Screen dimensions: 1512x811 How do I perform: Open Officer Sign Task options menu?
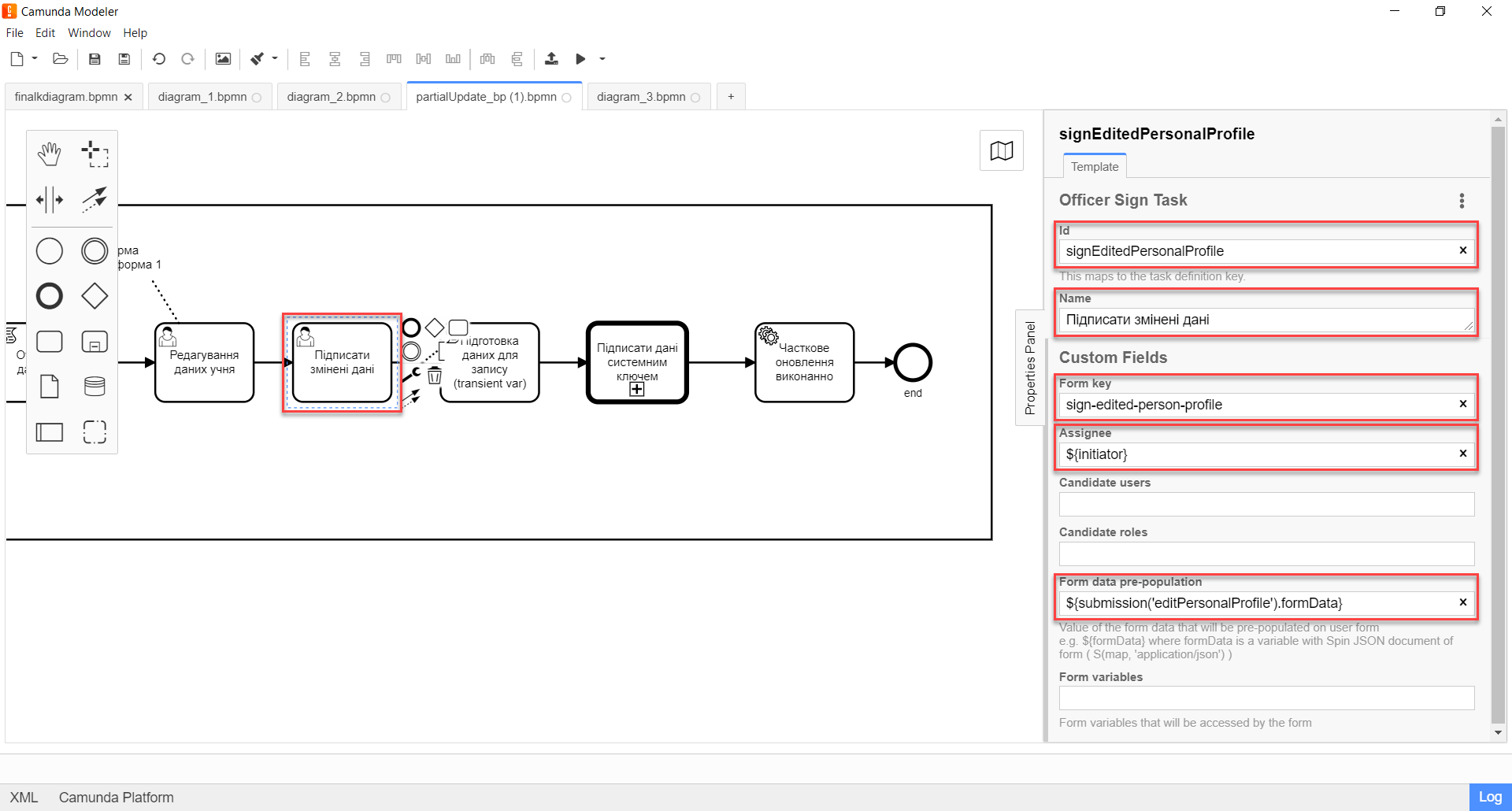coord(1462,201)
